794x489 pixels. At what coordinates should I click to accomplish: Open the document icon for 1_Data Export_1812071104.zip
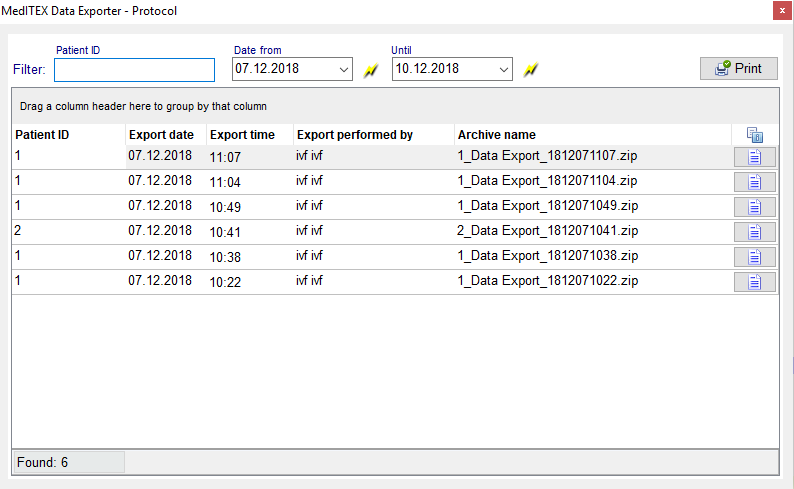755,182
